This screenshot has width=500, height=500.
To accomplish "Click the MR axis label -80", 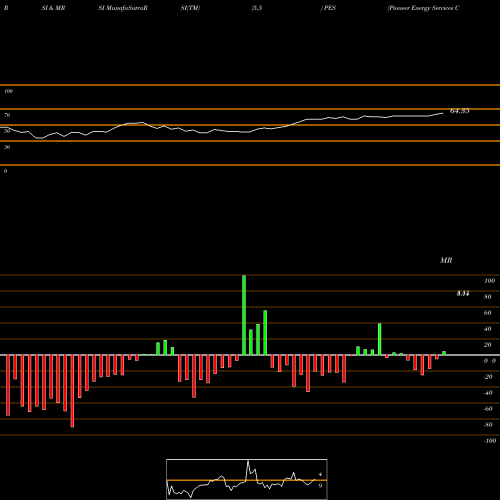I will click(x=488, y=425).
